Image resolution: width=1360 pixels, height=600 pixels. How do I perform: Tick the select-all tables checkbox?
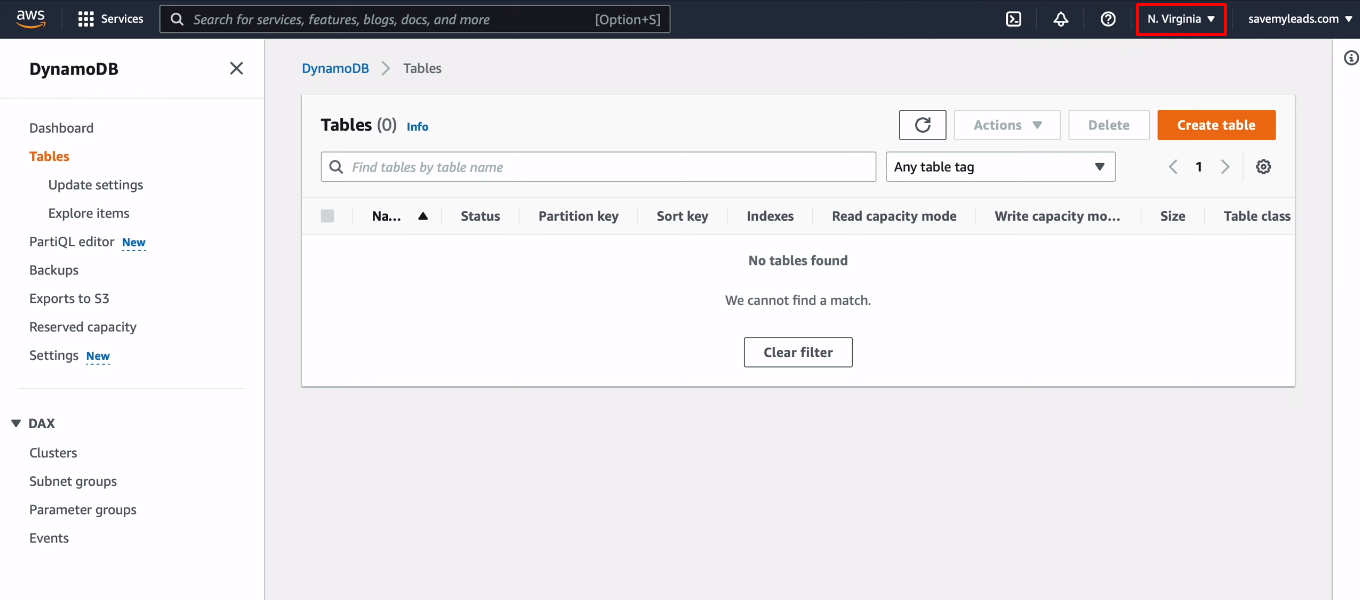click(328, 216)
